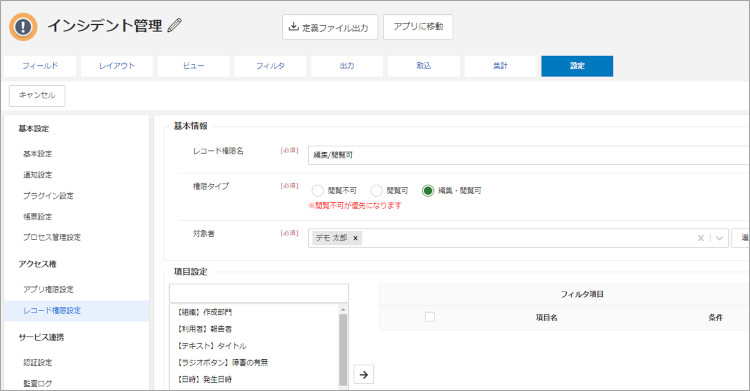Image resolution: width=750 pixels, height=391 pixels.
Task: Click the レコード権限名 input field
Action: (529, 155)
